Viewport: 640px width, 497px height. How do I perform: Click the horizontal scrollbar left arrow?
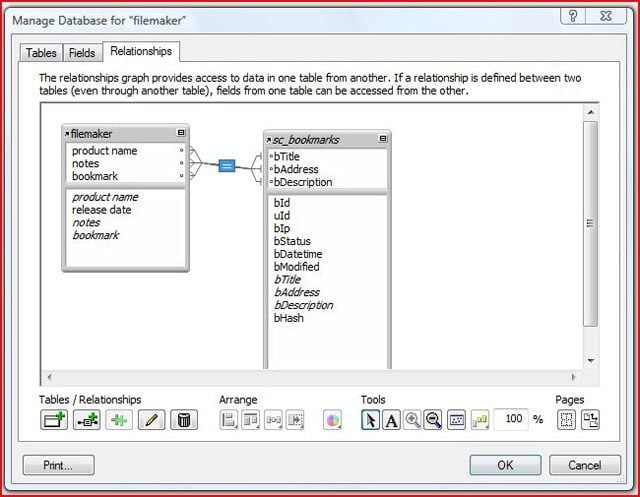(49, 377)
